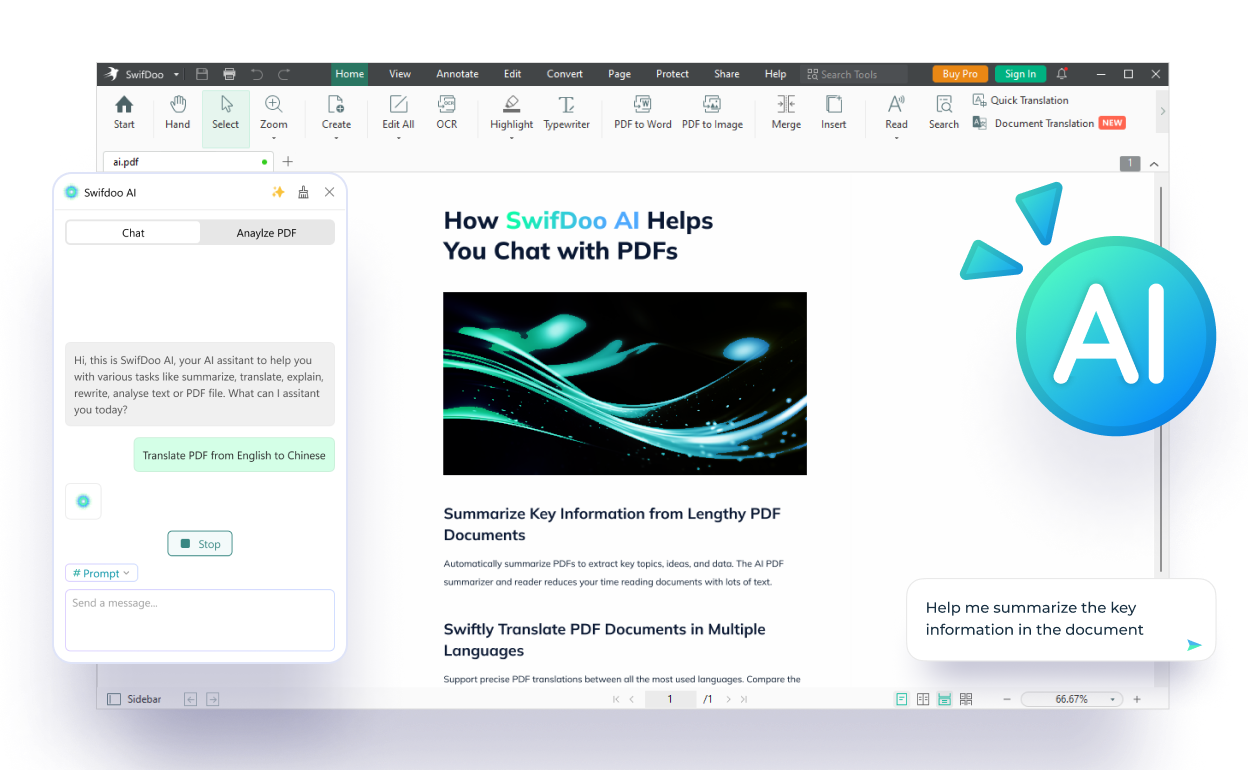Expand the Prompt dropdown
The height and width of the screenshot is (770, 1248).
pyautogui.click(x=102, y=573)
